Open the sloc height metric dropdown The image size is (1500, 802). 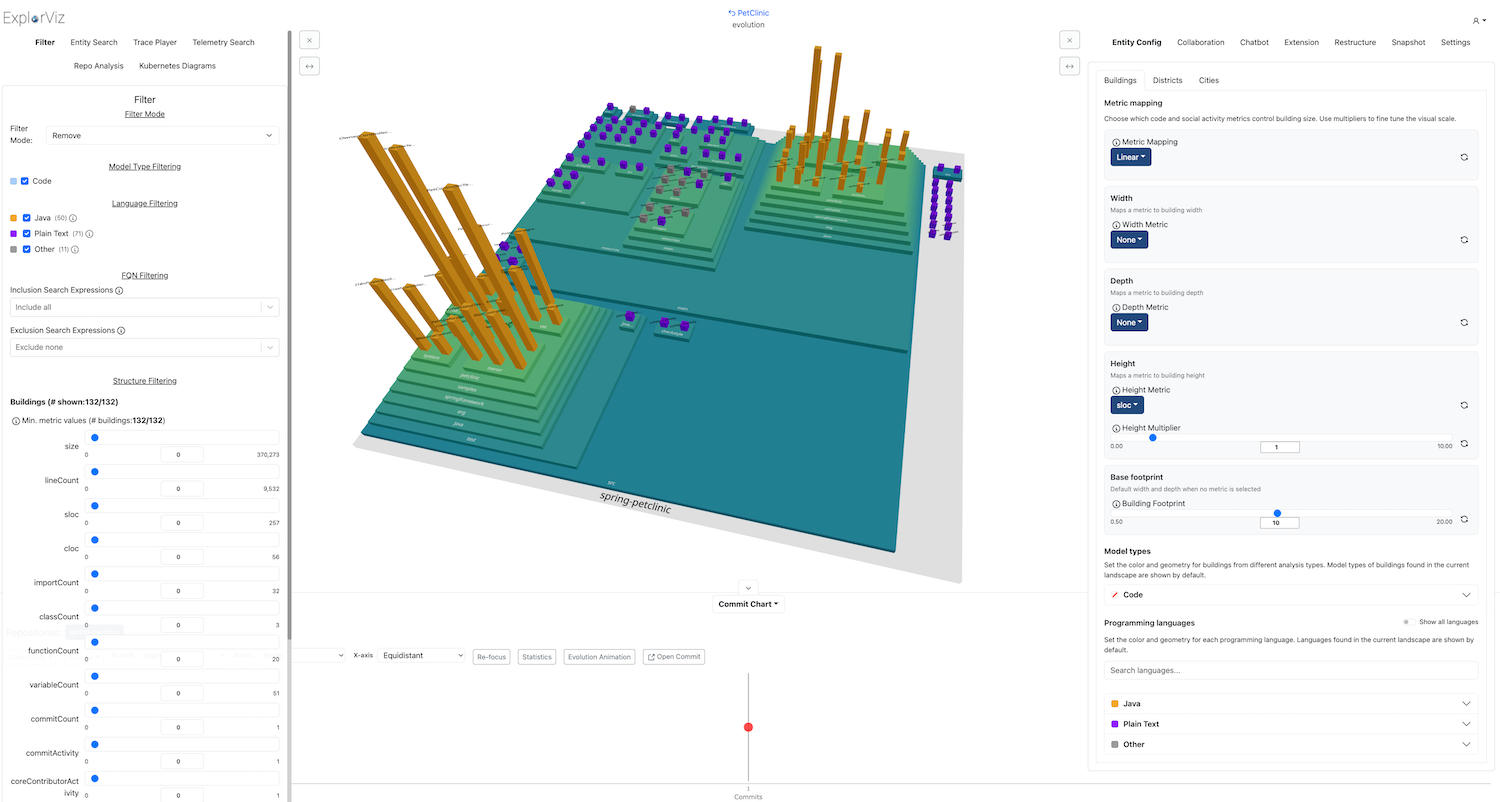pos(1127,405)
